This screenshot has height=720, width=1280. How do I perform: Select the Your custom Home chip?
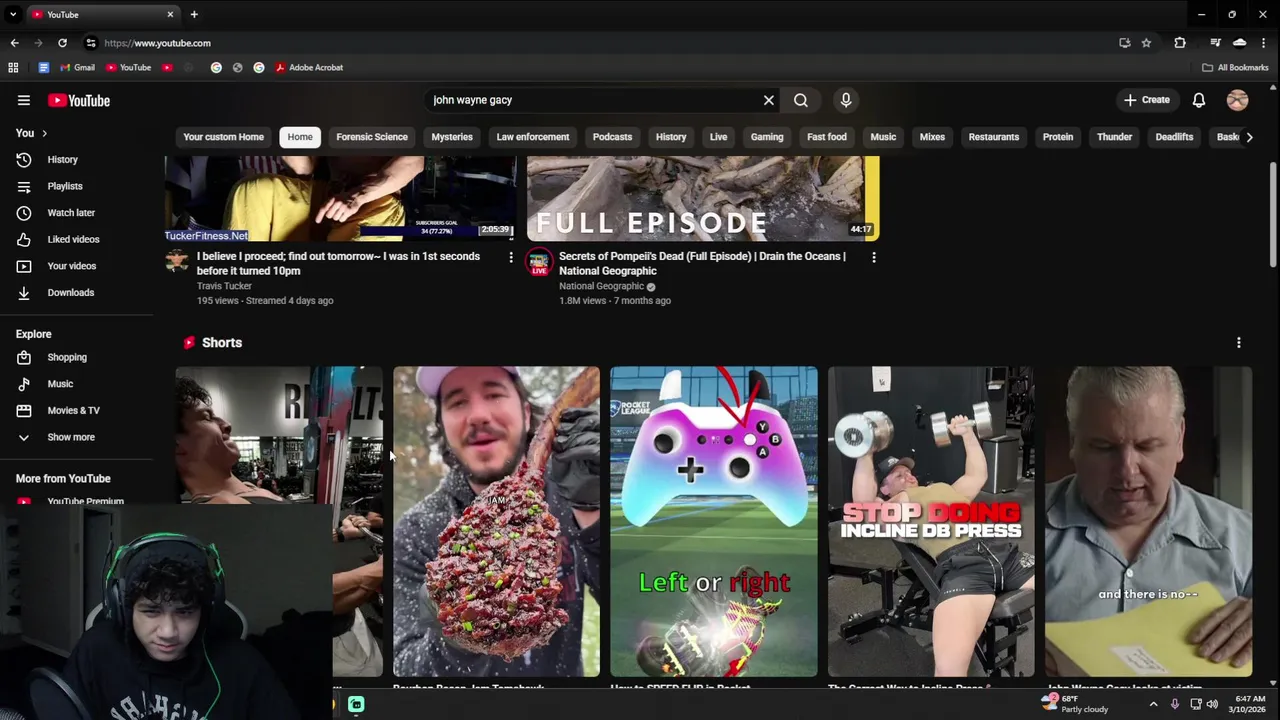pyautogui.click(x=224, y=137)
